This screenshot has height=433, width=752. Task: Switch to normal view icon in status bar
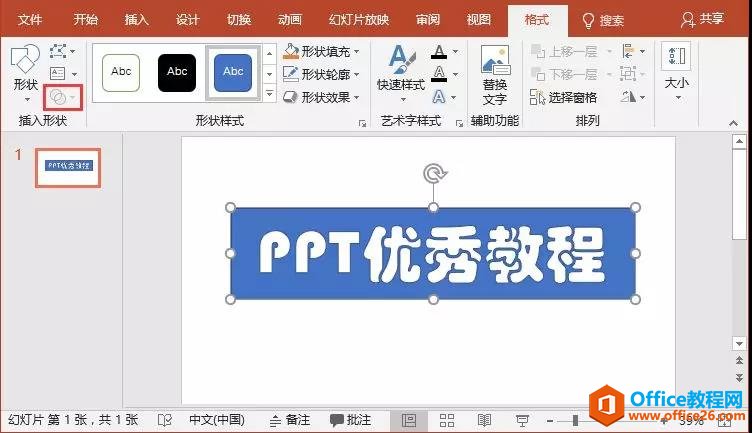(409, 421)
